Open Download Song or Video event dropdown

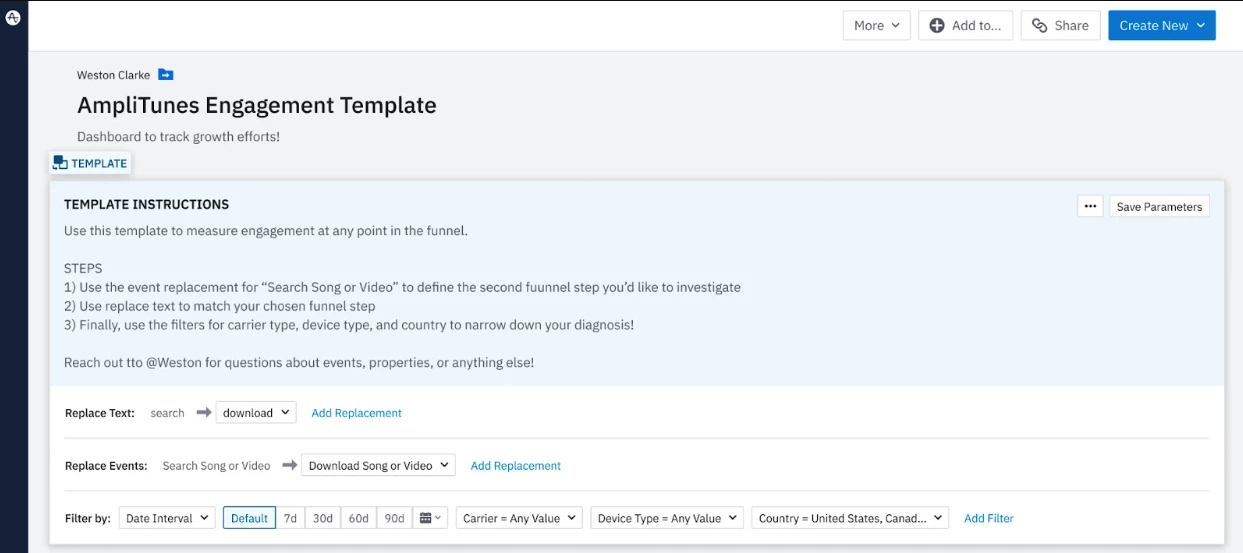[378, 466]
